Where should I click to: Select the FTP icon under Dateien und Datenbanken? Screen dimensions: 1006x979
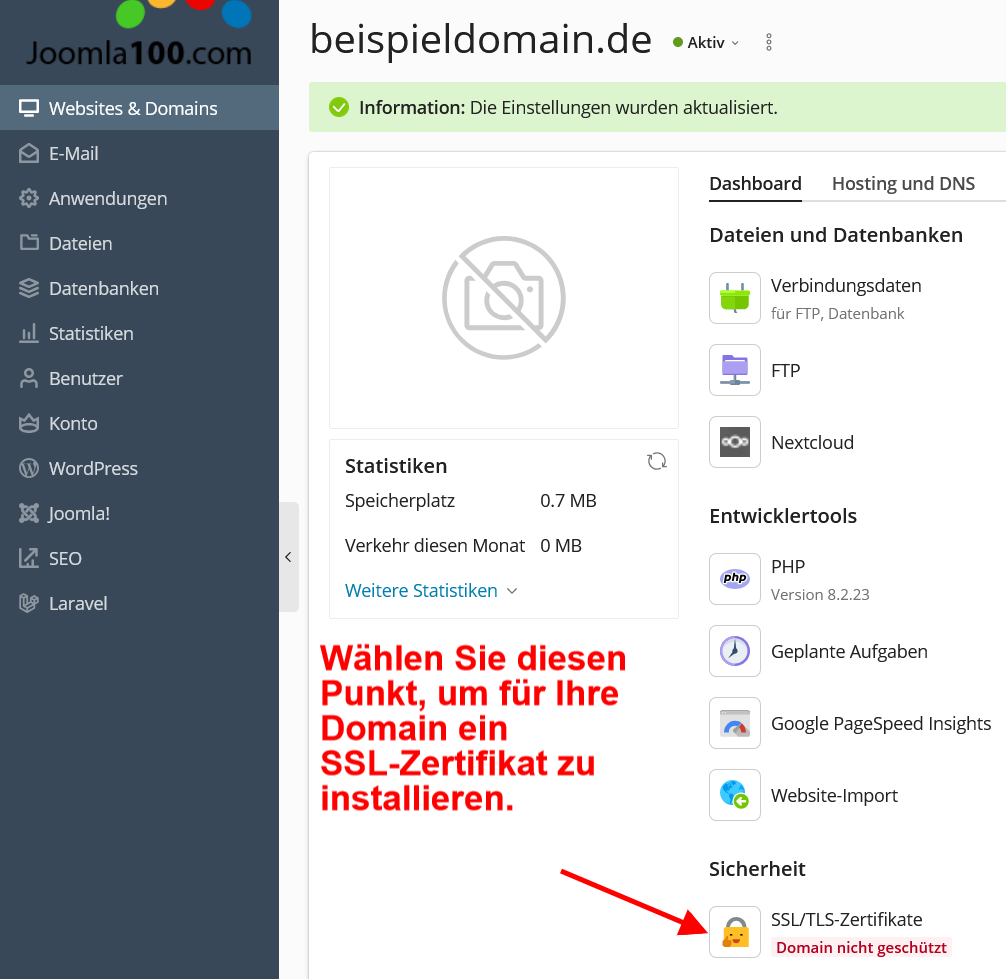pyautogui.click(x=735, y=370)
